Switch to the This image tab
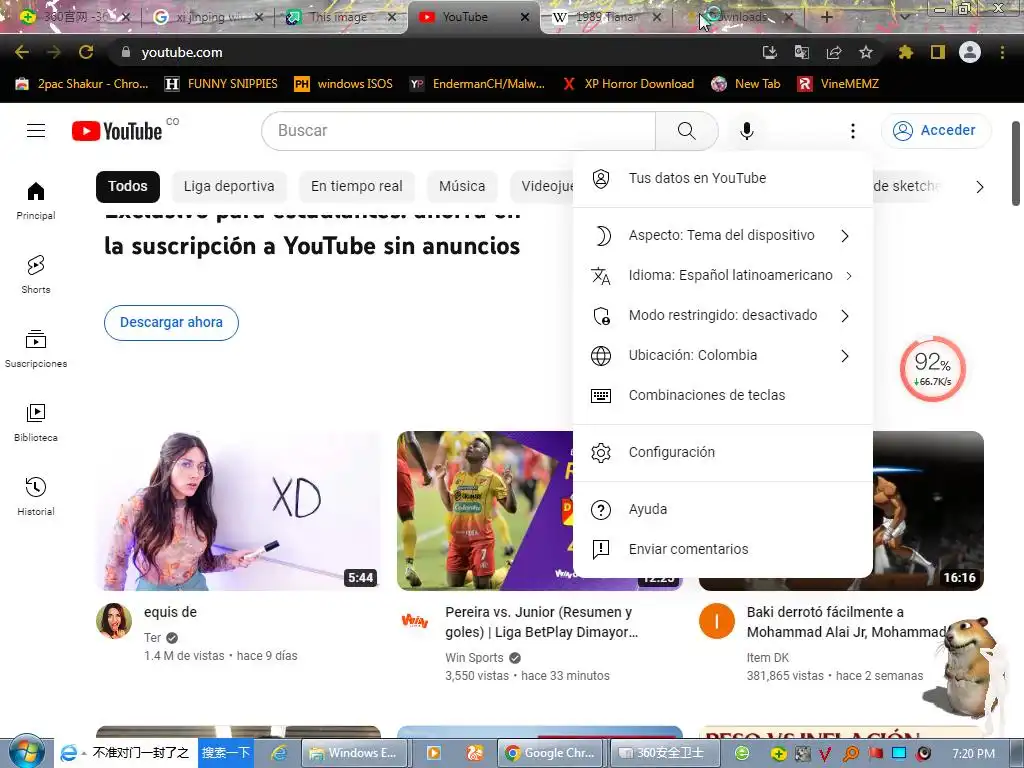This screenshot has width=1024, height=768. [339, 17]
